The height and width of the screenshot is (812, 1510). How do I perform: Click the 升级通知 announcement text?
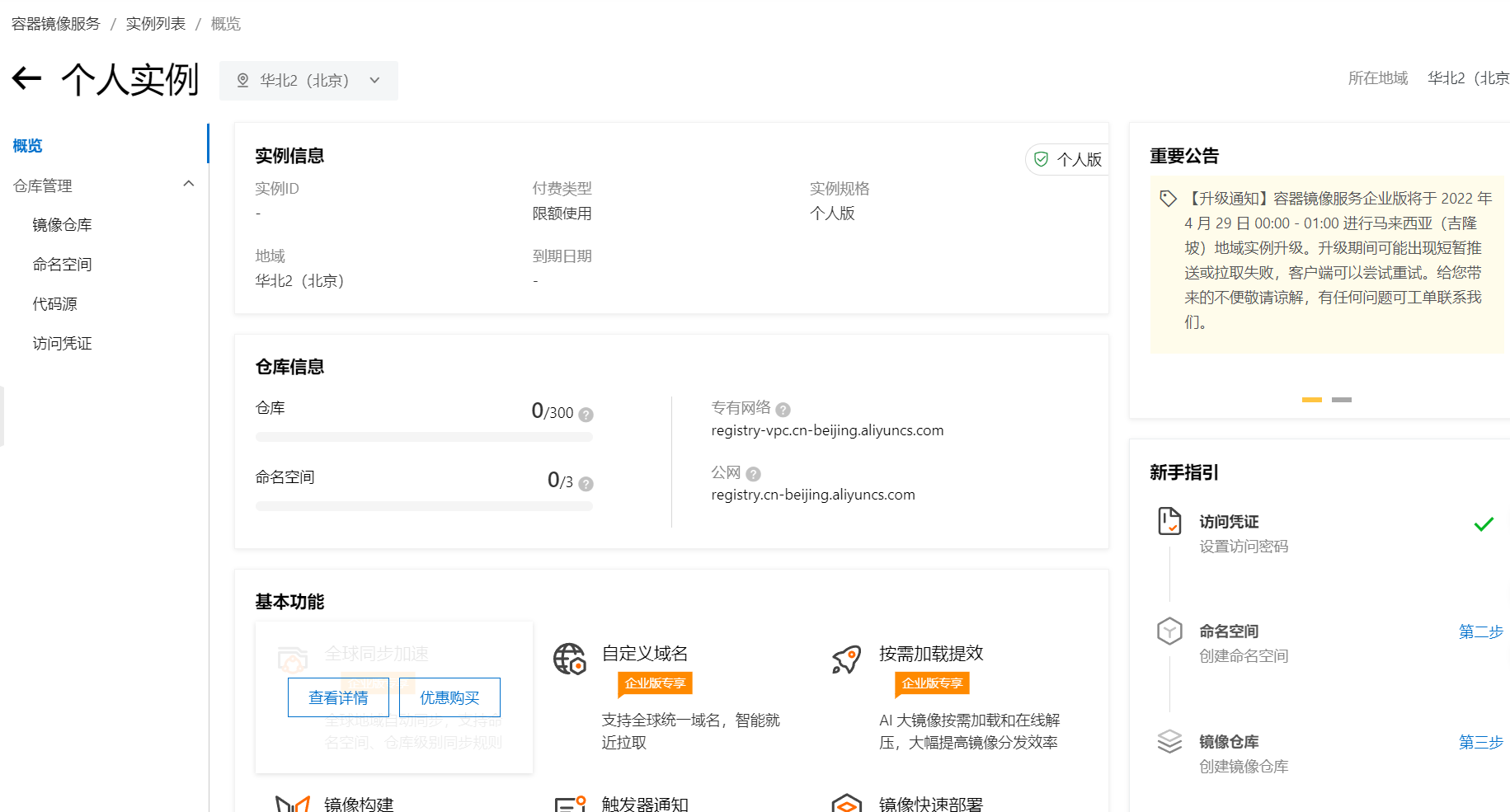(1338, 260)
